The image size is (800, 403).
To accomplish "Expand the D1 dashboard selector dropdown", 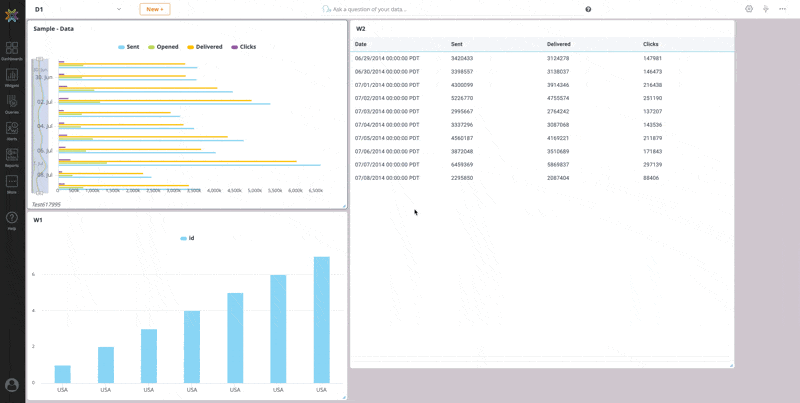I will [119, 9].
